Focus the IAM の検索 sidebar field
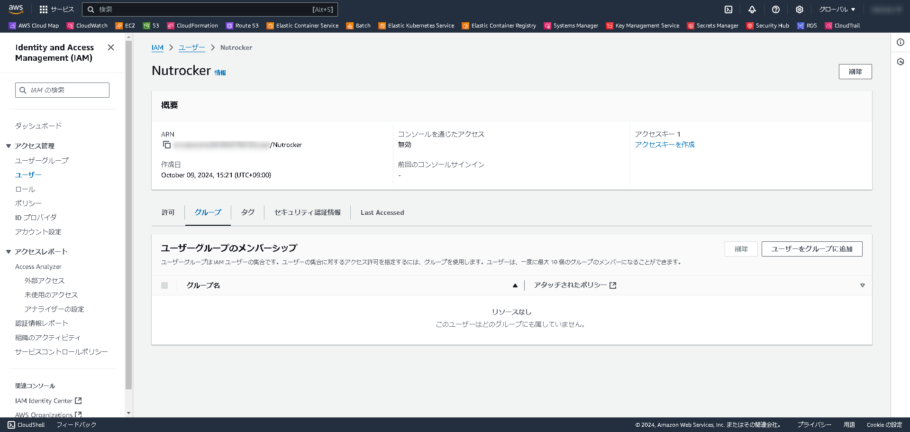910x432 pixels. point(62,90)
